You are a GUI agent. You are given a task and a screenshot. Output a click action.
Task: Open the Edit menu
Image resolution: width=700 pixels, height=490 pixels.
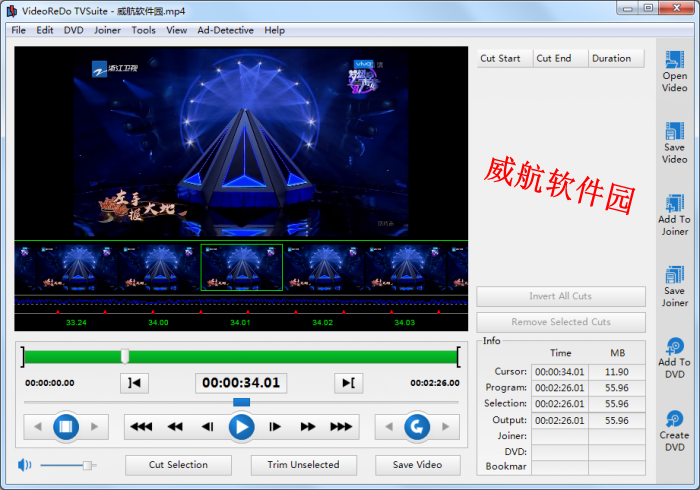(x=45, y=30)
